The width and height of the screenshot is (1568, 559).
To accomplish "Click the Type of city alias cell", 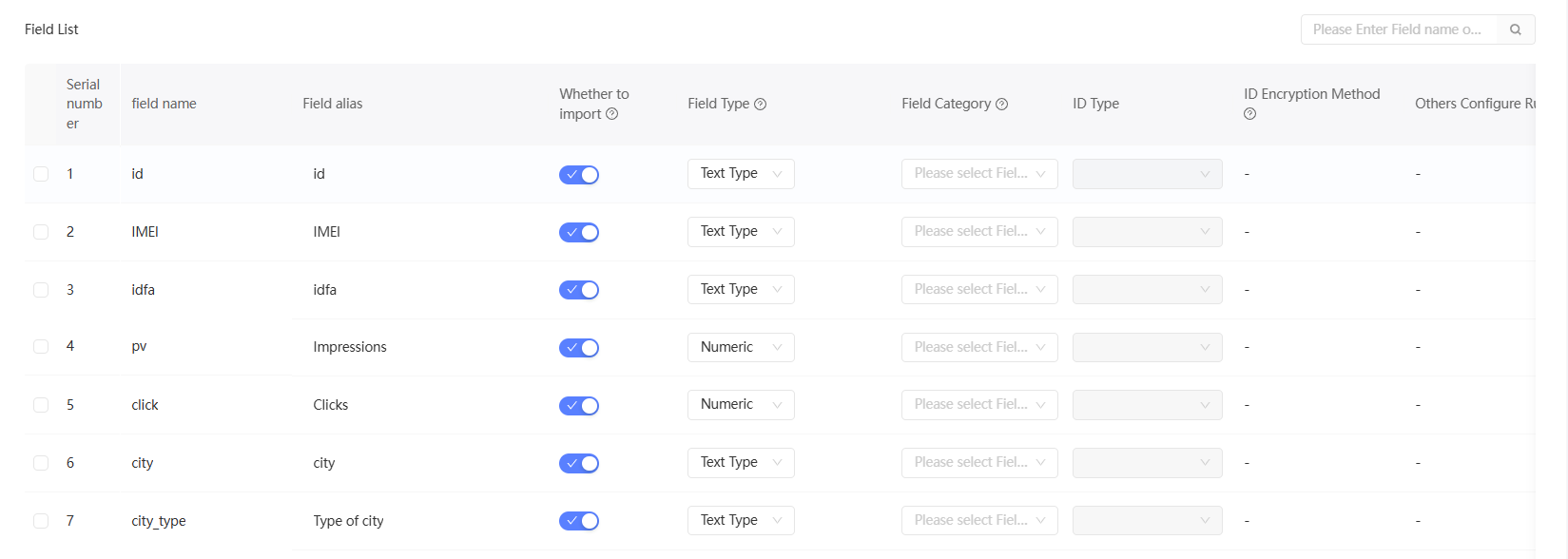I will [348, 521].
